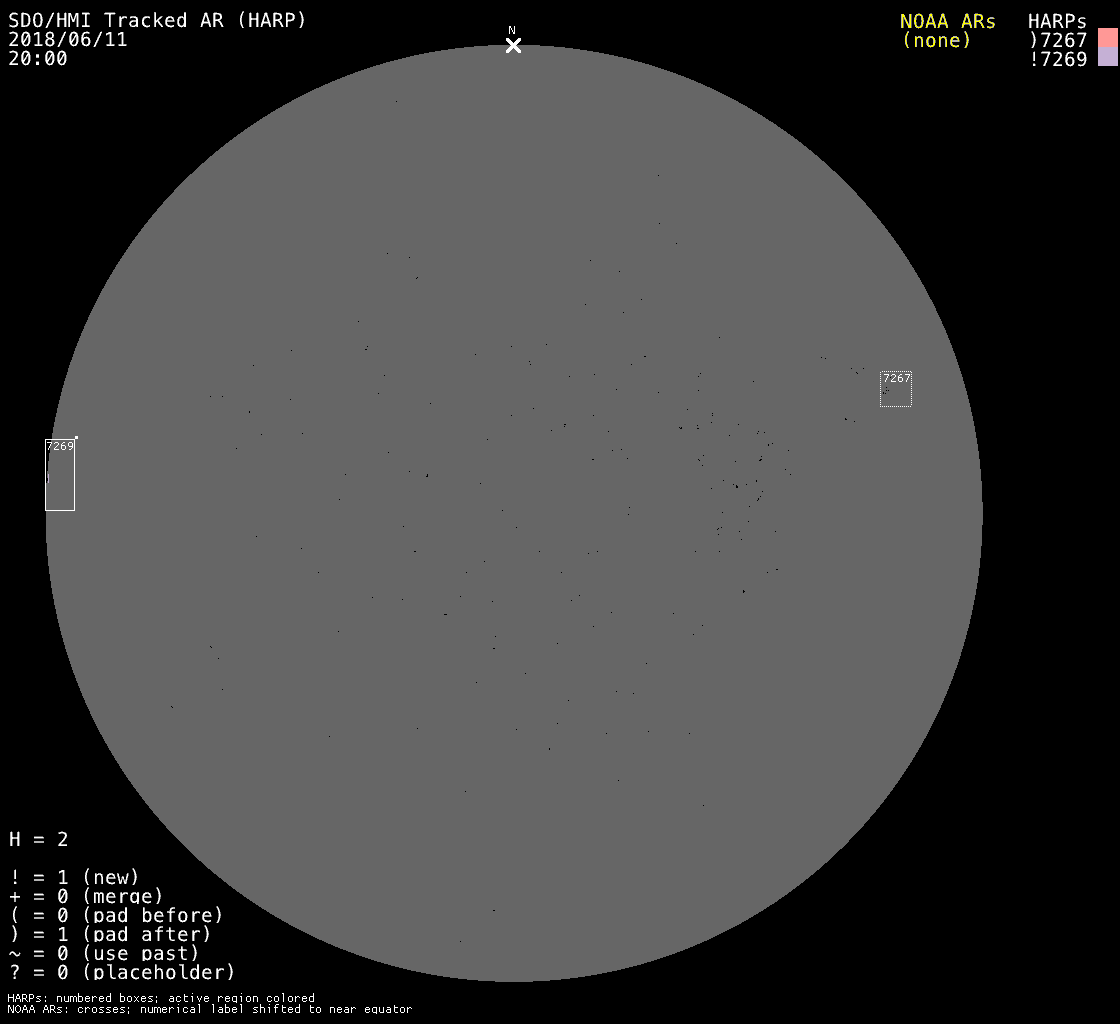Click the 2018/06/11 date text
The image size is (1120, 1024).
68,40
